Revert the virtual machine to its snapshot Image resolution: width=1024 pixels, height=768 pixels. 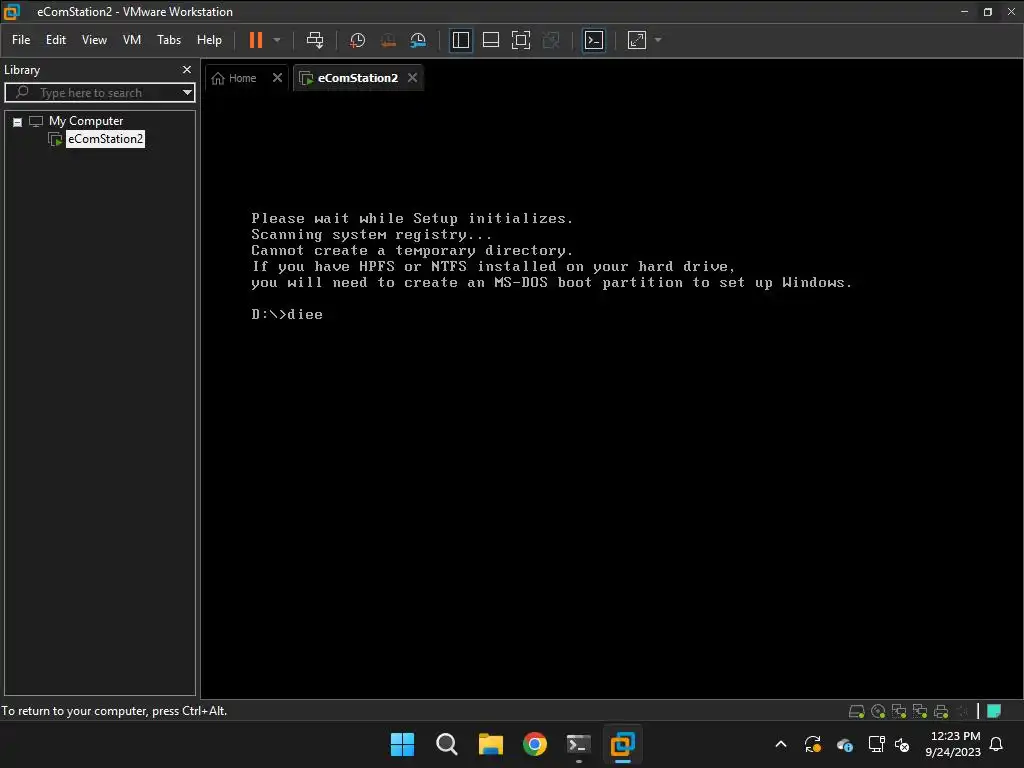(x=388, y=40)
